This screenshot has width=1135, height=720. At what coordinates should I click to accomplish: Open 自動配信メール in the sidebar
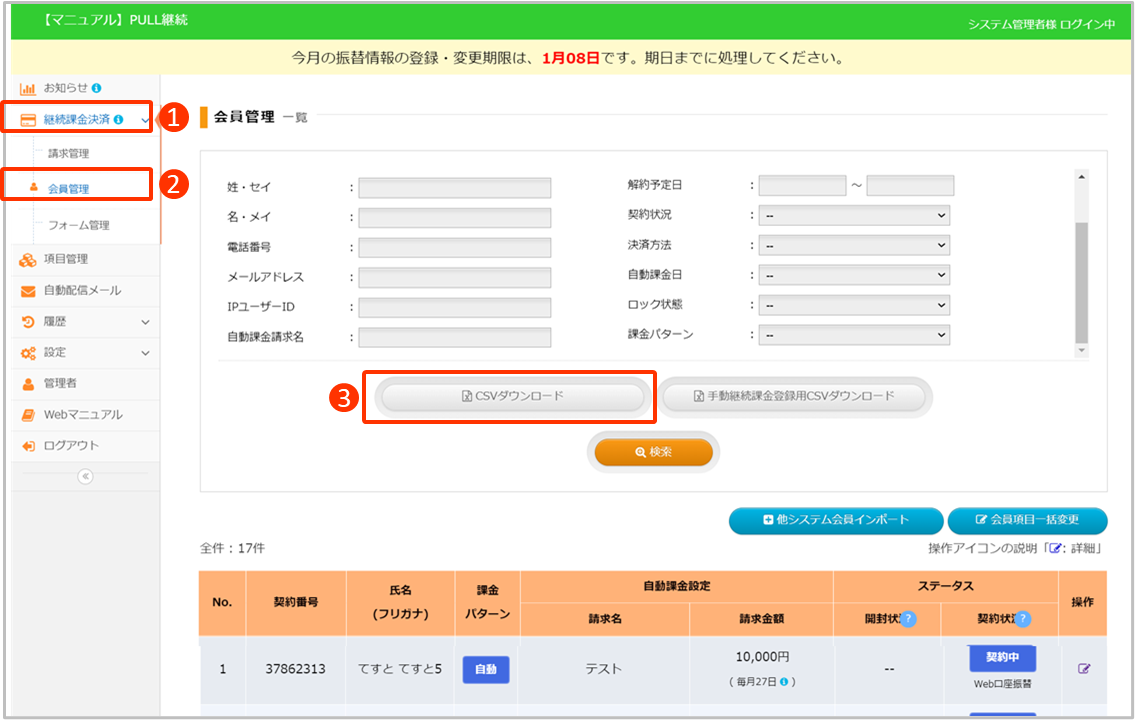click(x=82, y=291)
